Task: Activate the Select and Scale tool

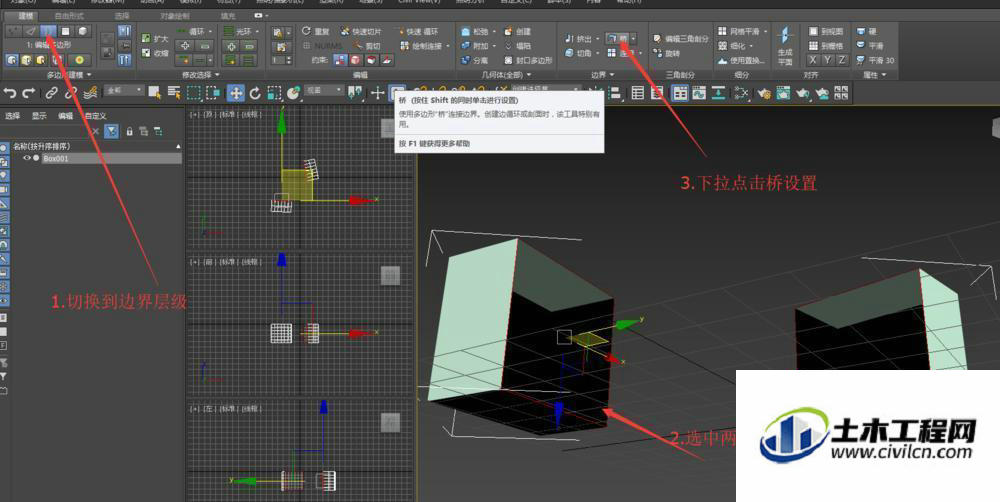Action: 274,93
